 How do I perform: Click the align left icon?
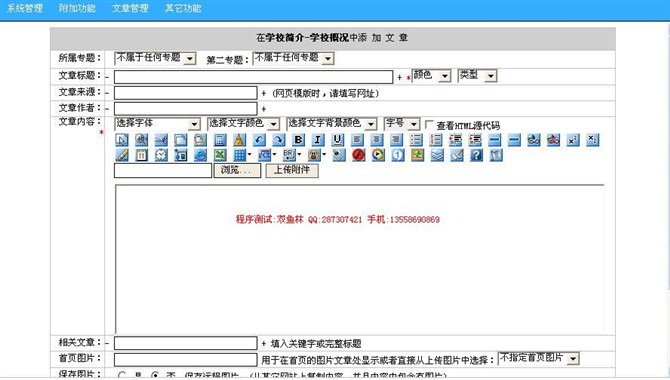click(x=357, y=140)
